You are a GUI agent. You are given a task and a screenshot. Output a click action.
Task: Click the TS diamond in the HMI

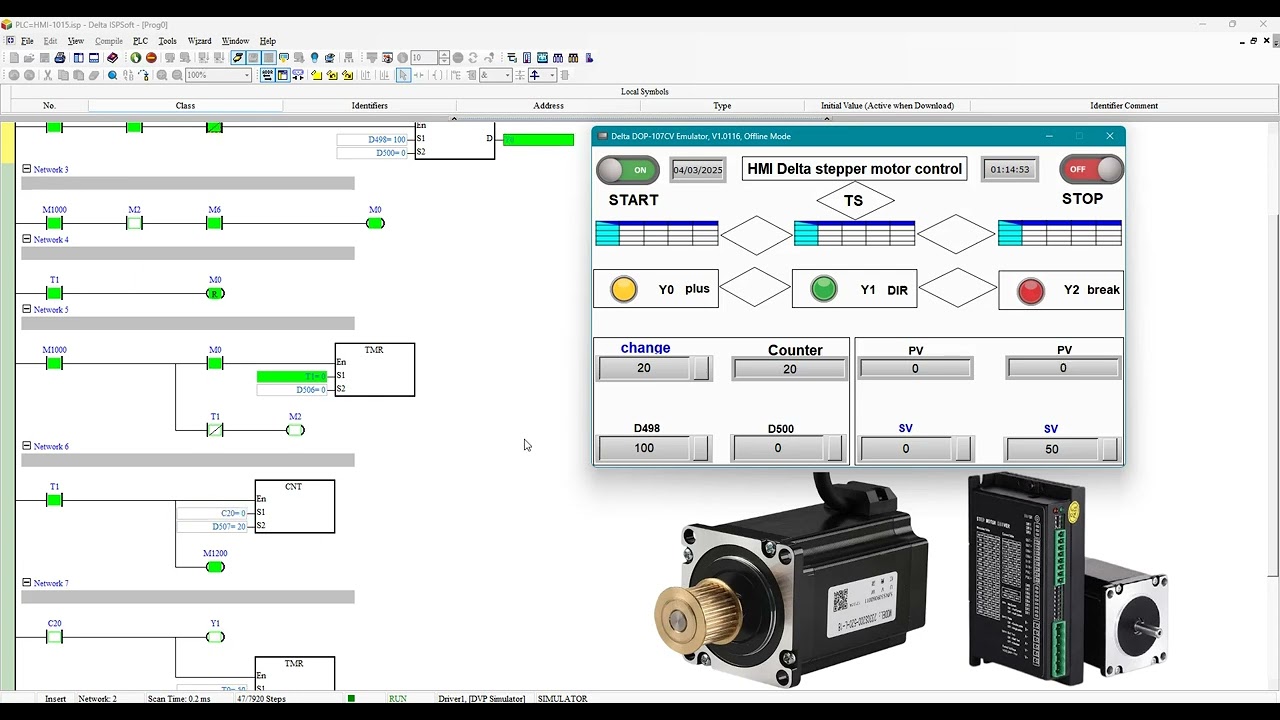click(853, 200)
